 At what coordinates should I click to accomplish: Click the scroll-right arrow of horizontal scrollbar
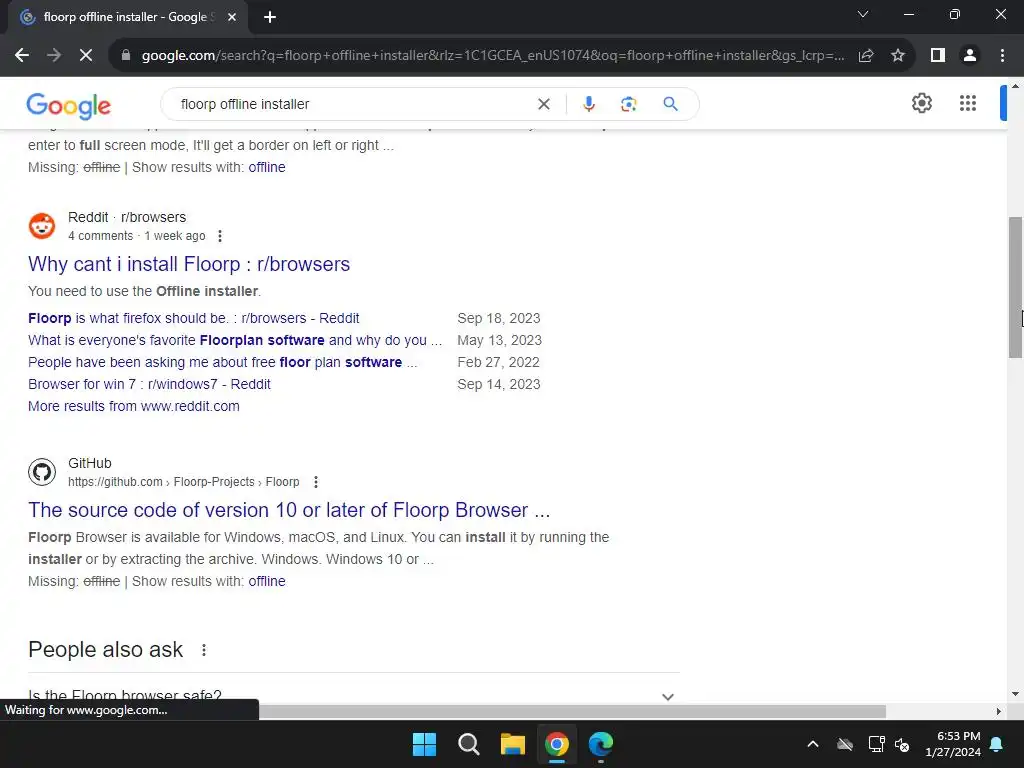(998, 711)
